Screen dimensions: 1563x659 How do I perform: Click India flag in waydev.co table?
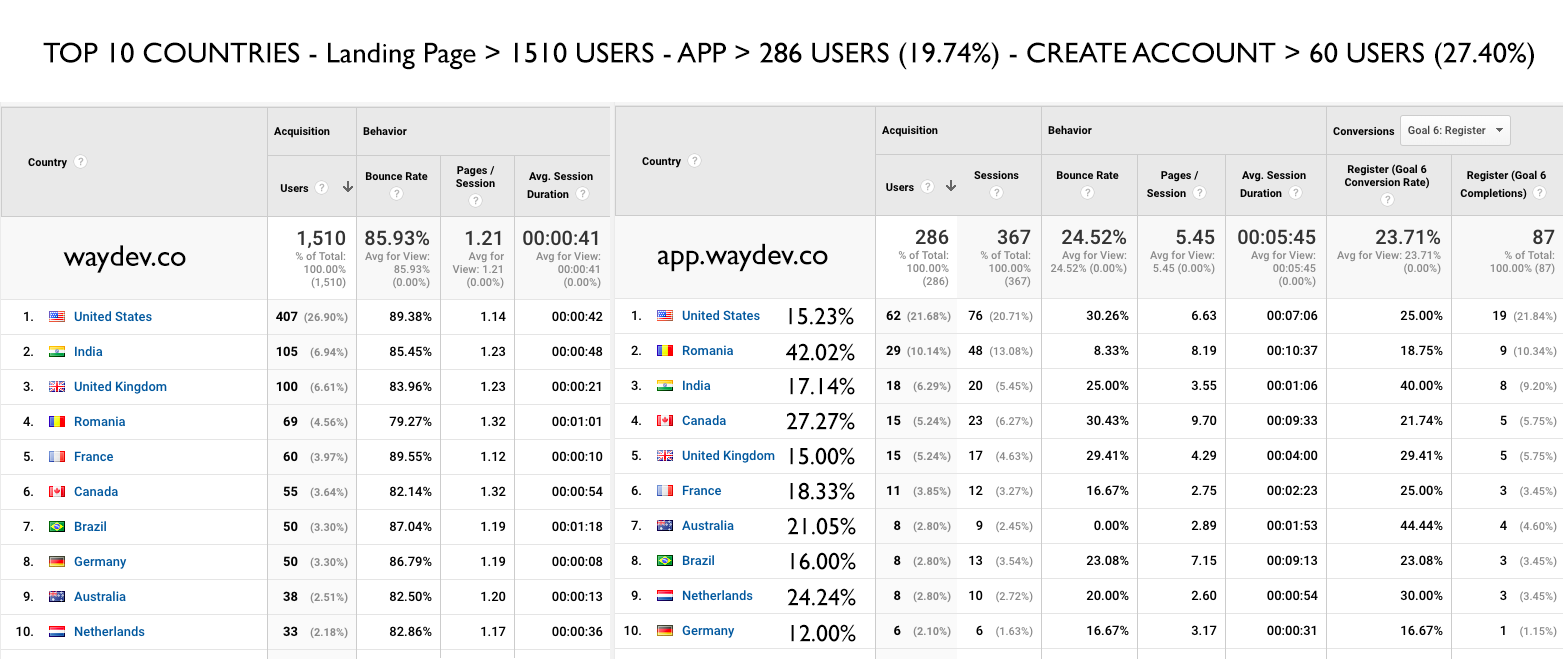point(57,352)
